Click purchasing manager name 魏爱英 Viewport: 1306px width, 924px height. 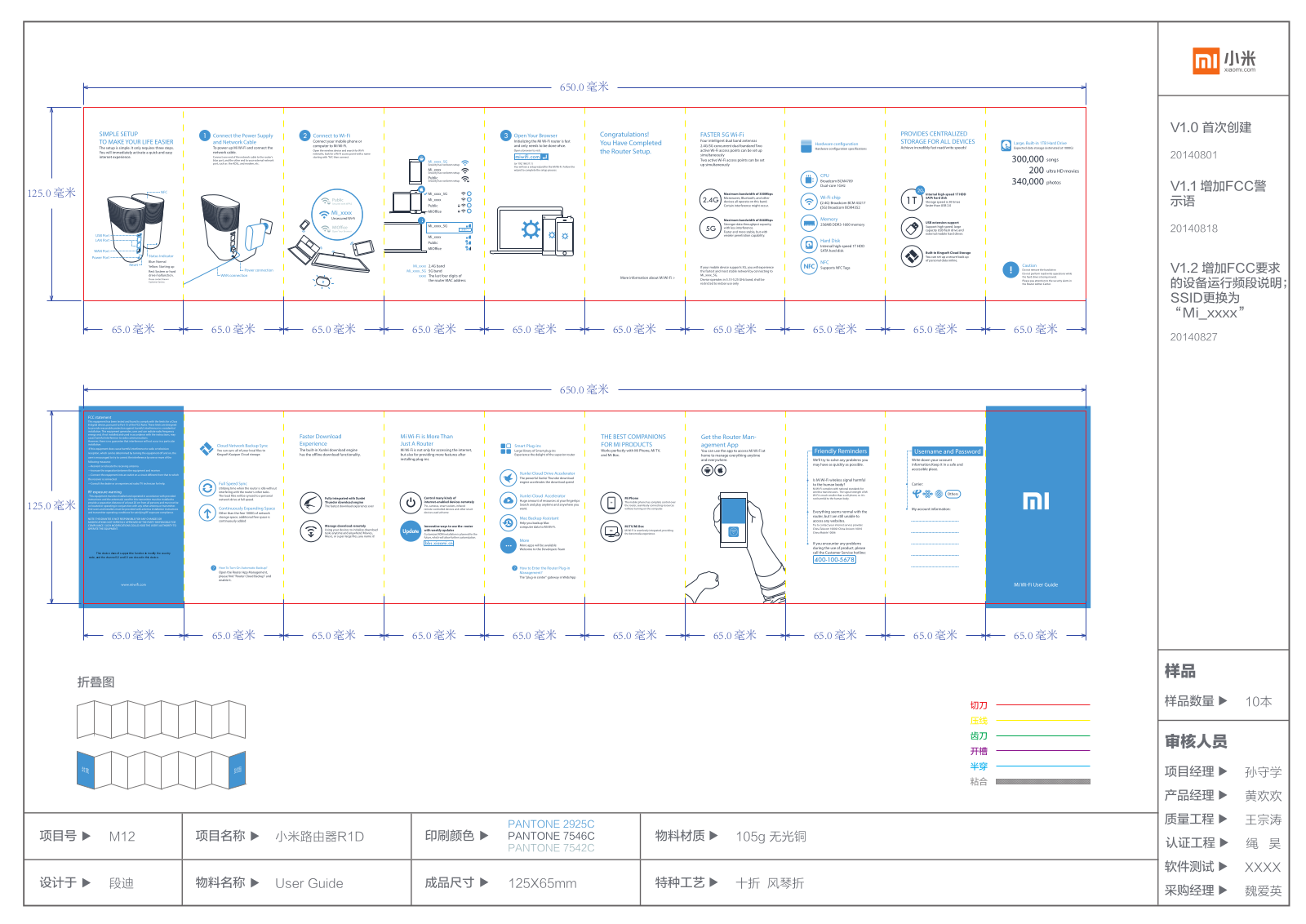[x=1263, y=891]
